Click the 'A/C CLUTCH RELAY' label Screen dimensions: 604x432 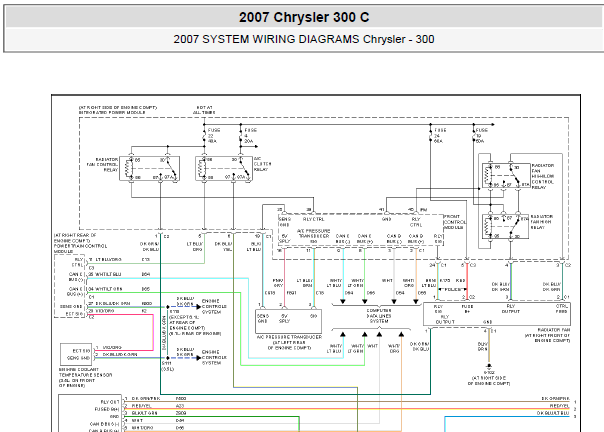click(262, 164)
